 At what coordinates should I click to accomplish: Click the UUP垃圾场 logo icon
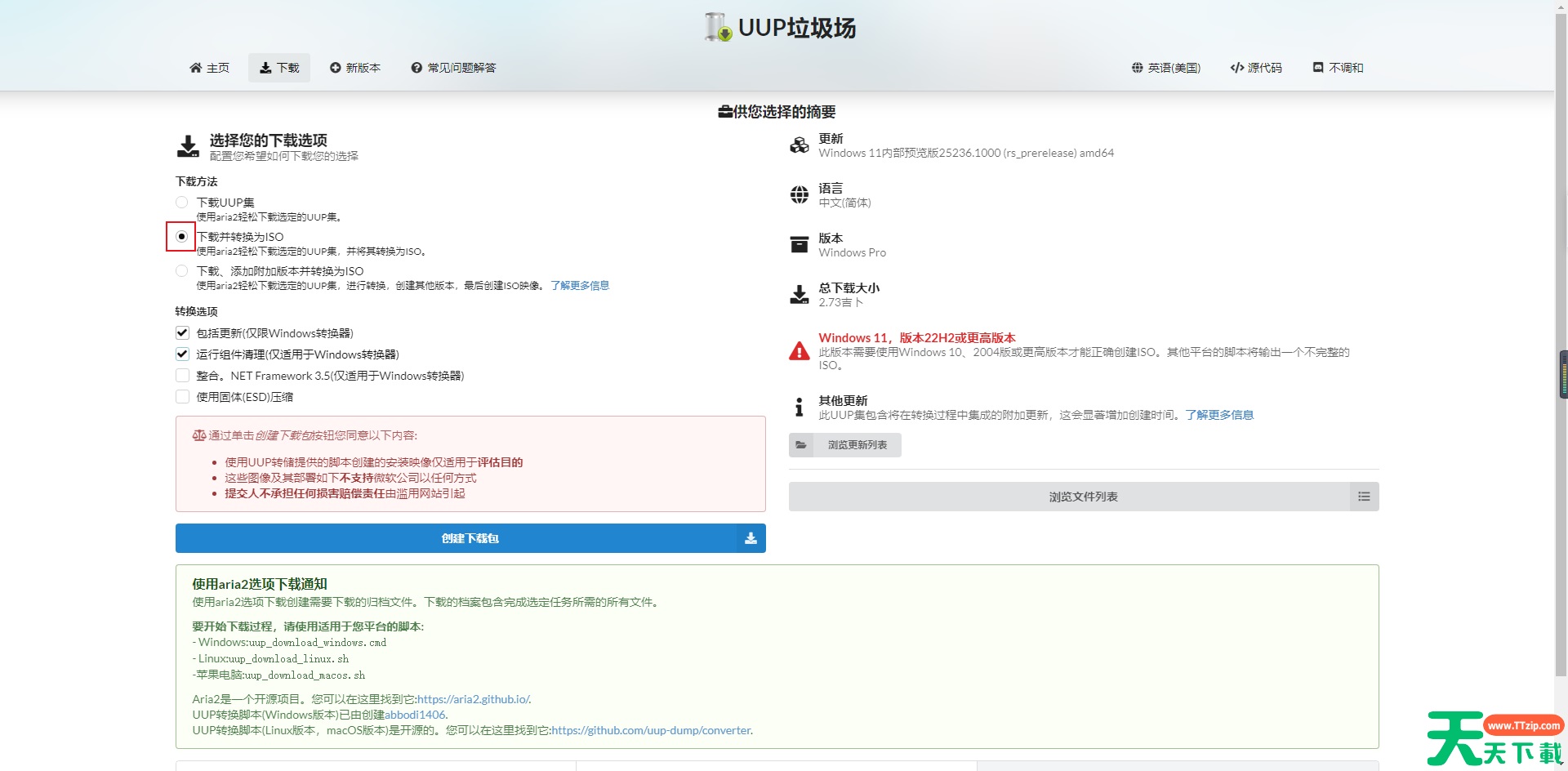(x=718, y=27)
